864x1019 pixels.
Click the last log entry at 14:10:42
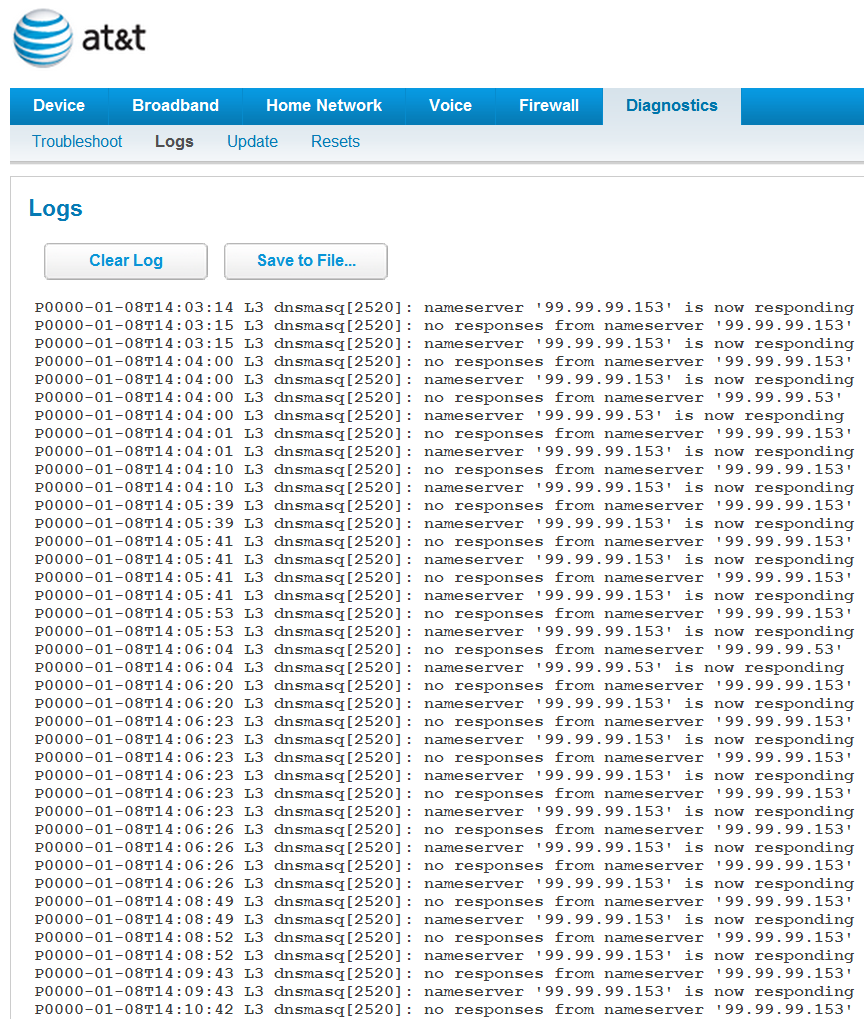pos(443,1009)
